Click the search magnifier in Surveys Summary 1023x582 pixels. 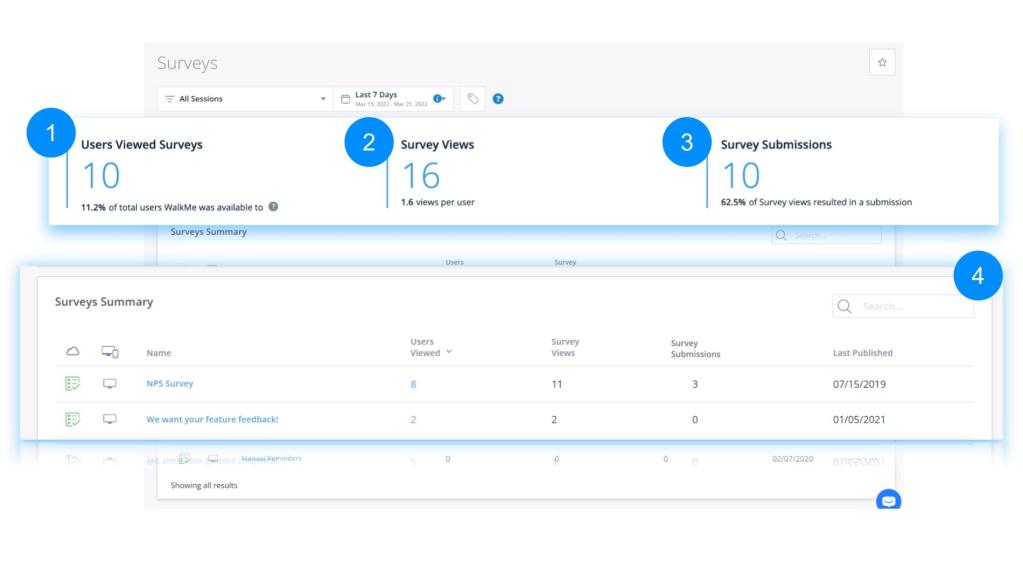(x=845, y=306)
